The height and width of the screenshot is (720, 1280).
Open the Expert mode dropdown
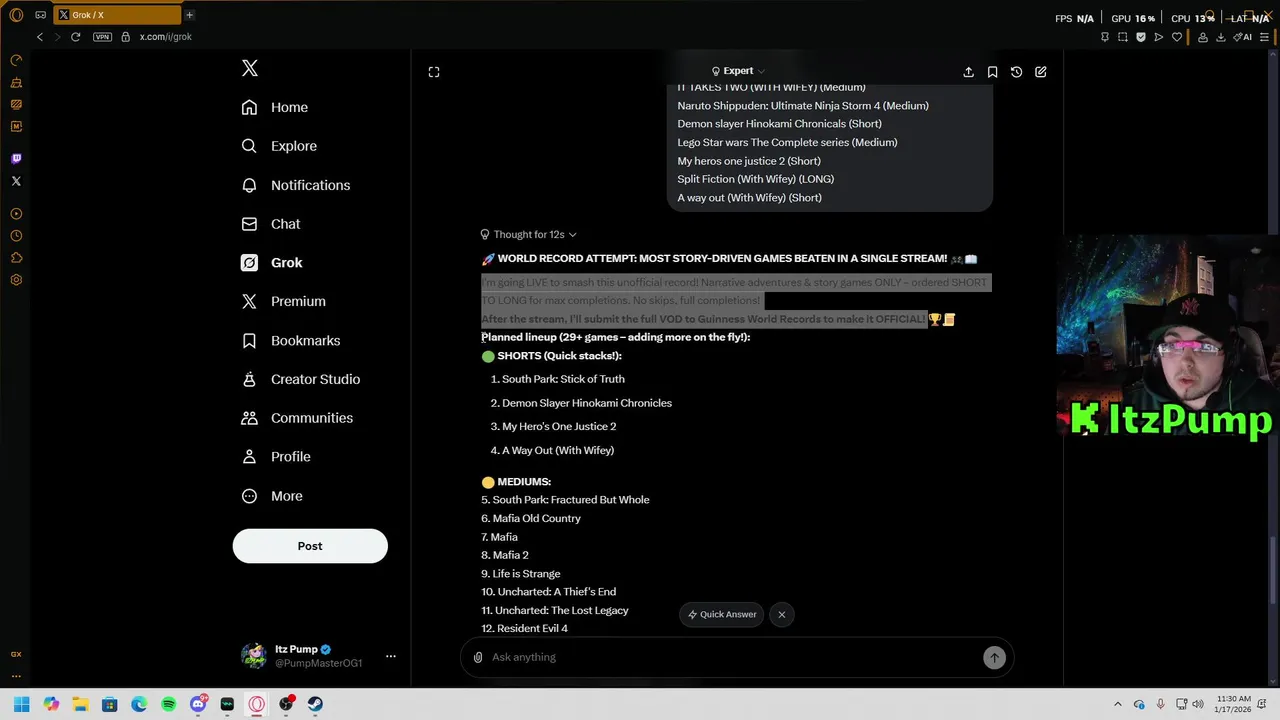pos(738,71)
